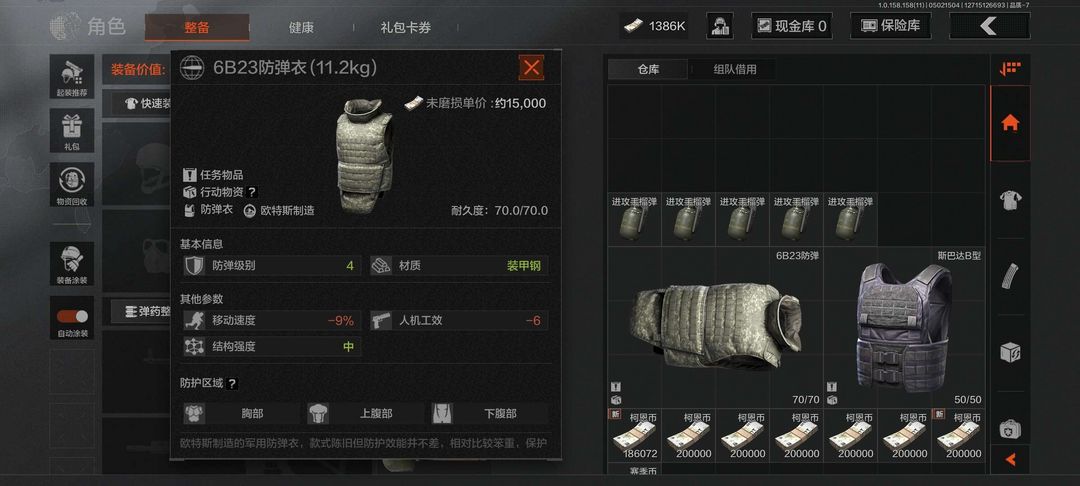Toggle the 自动涂装 auto paint switch
Screen dimensions: 1080x486
72,317
